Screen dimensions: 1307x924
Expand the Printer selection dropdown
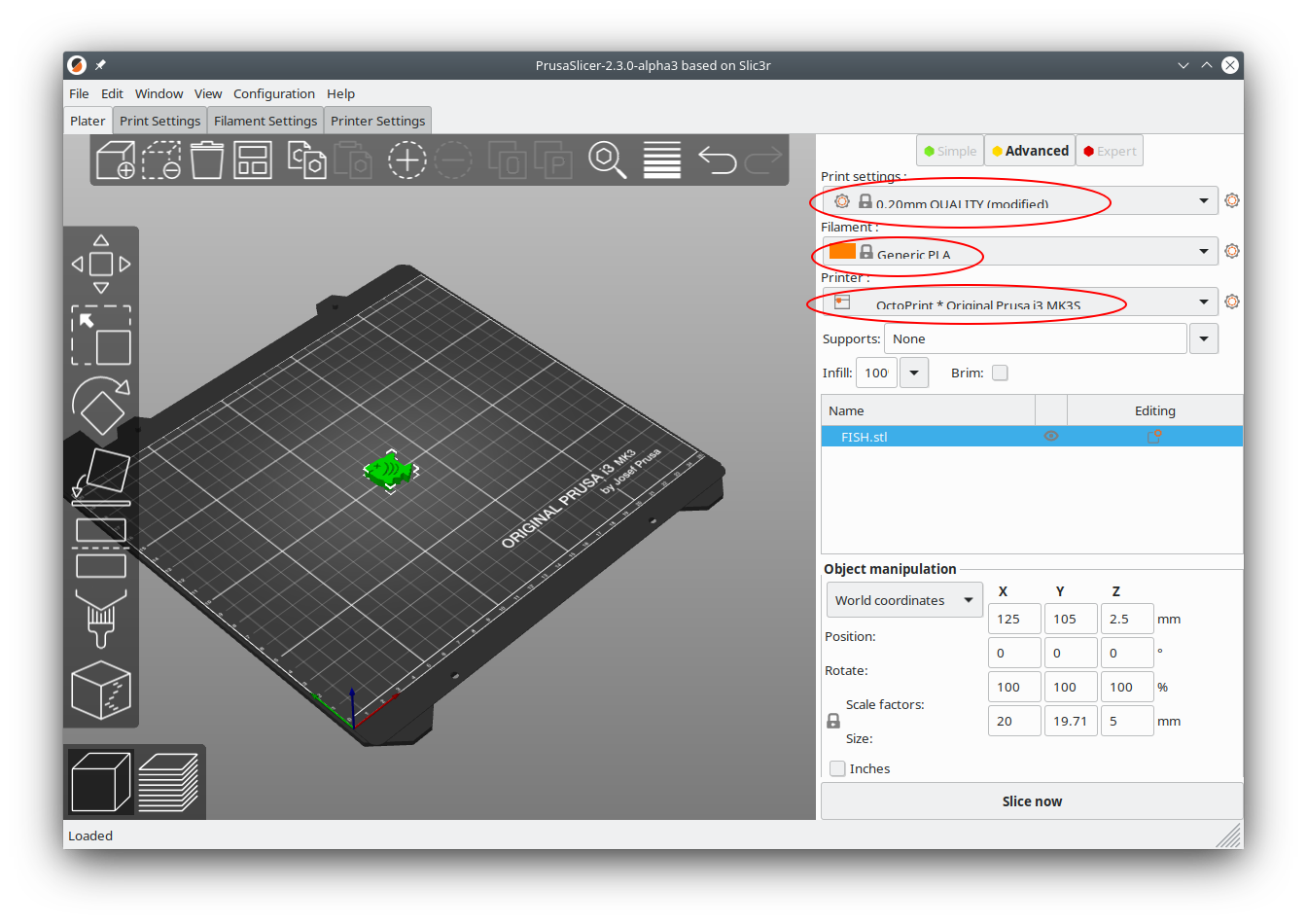[1204, 302]
